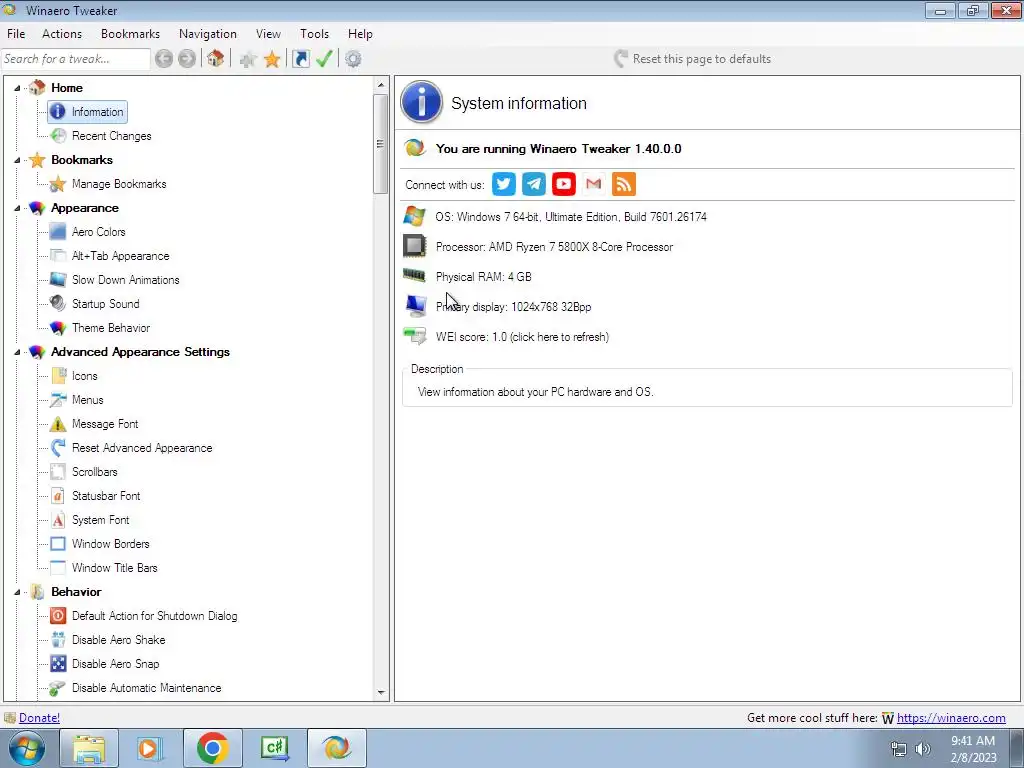Click the WEI score refresh icon
The height and width of the screenshot is (768, 1024).
[415, 336]
